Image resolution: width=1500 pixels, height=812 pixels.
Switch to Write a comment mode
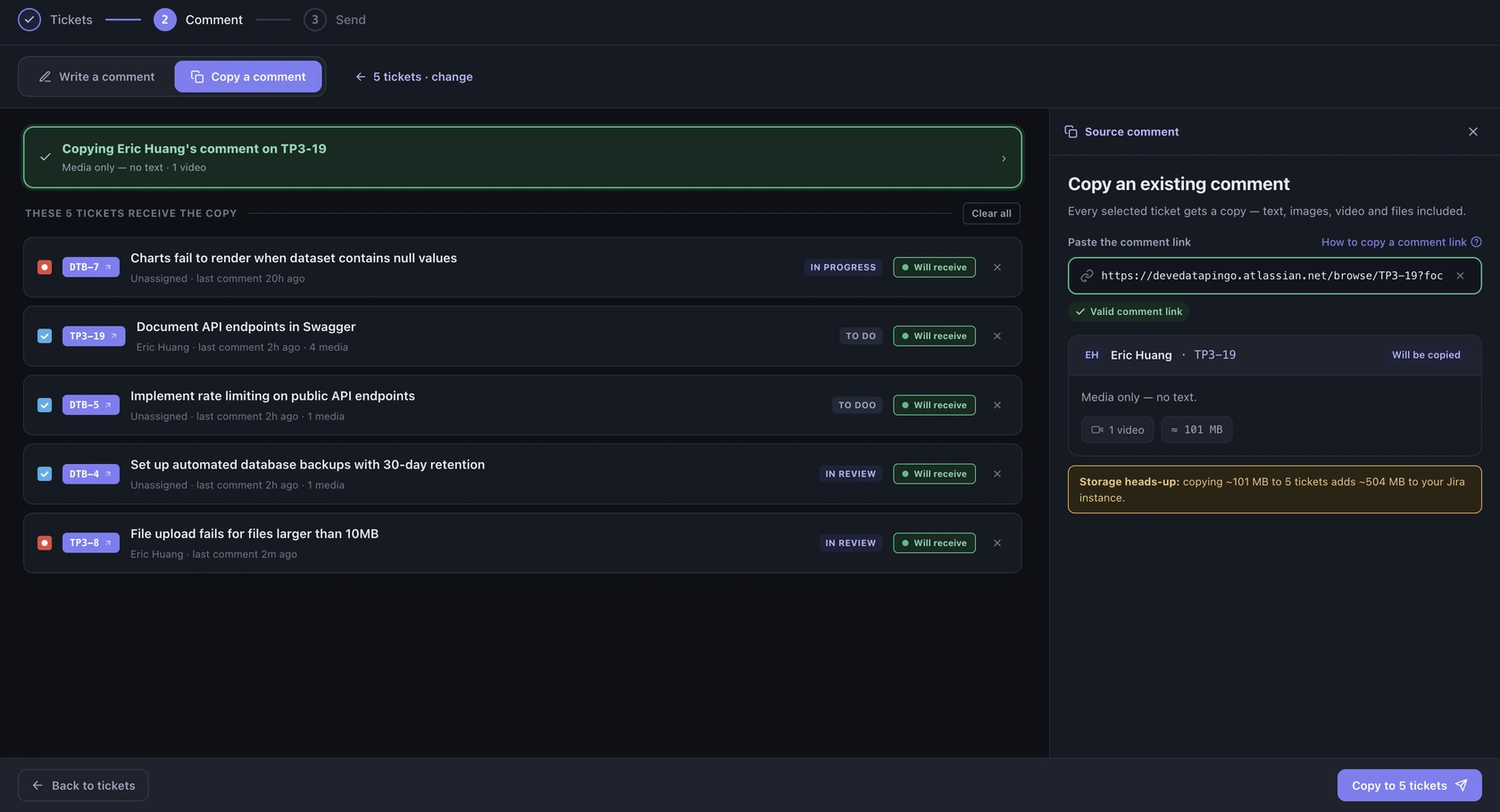point(96,77)
